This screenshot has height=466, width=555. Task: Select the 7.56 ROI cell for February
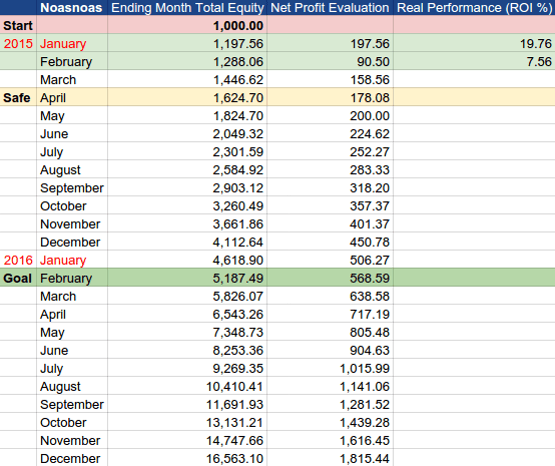click(x=474, y=62)
